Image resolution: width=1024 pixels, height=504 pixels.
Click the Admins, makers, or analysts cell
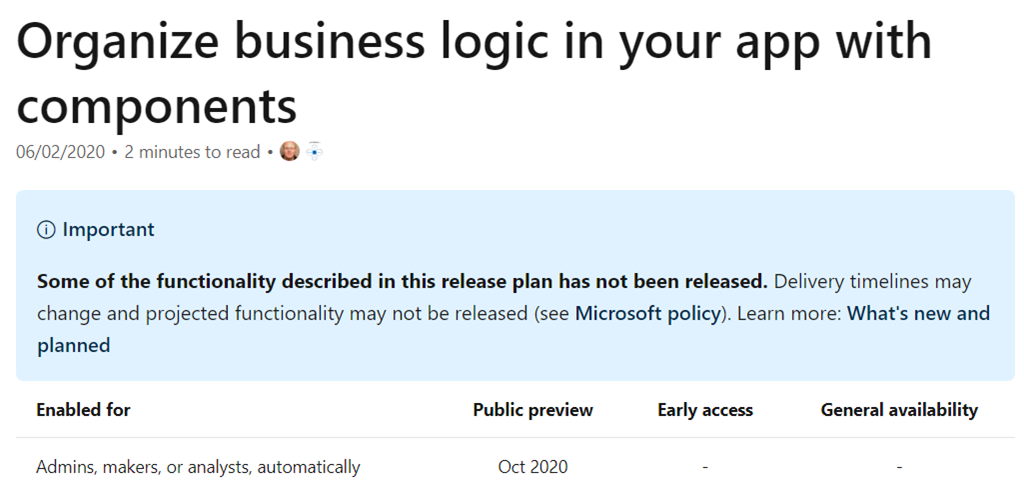click(199, 467)
